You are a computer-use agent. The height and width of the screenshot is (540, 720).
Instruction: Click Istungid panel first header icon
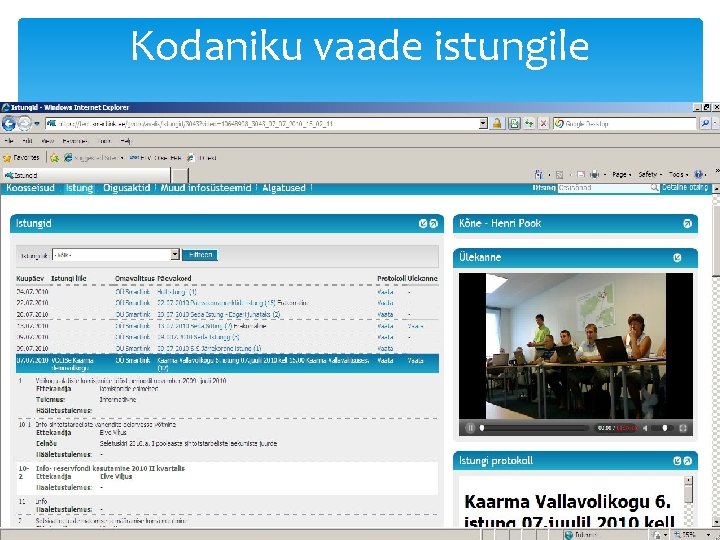coord(423,224)
